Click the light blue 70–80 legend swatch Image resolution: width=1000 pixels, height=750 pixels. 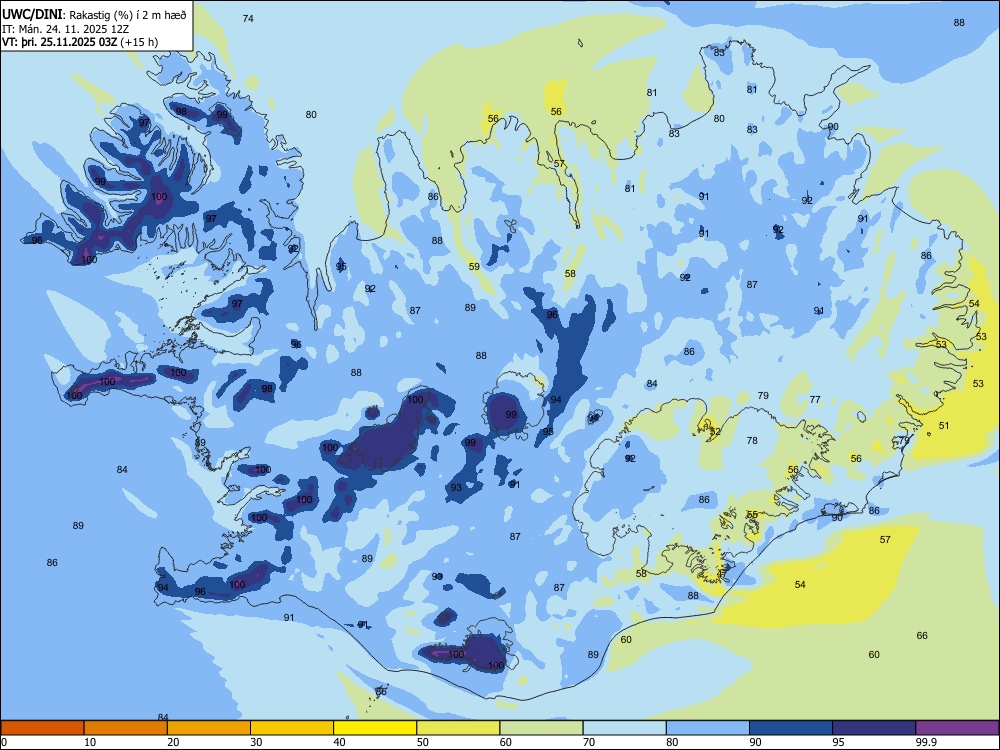(x=624, y=728)
